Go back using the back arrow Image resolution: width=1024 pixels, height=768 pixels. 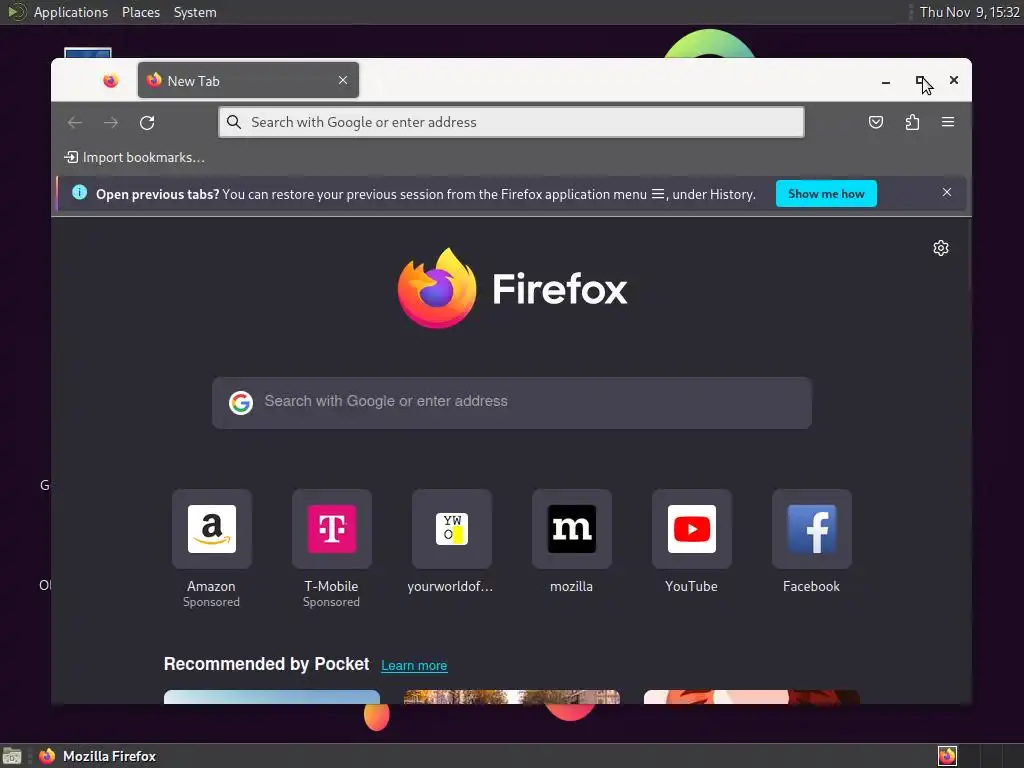pos(74,122)
